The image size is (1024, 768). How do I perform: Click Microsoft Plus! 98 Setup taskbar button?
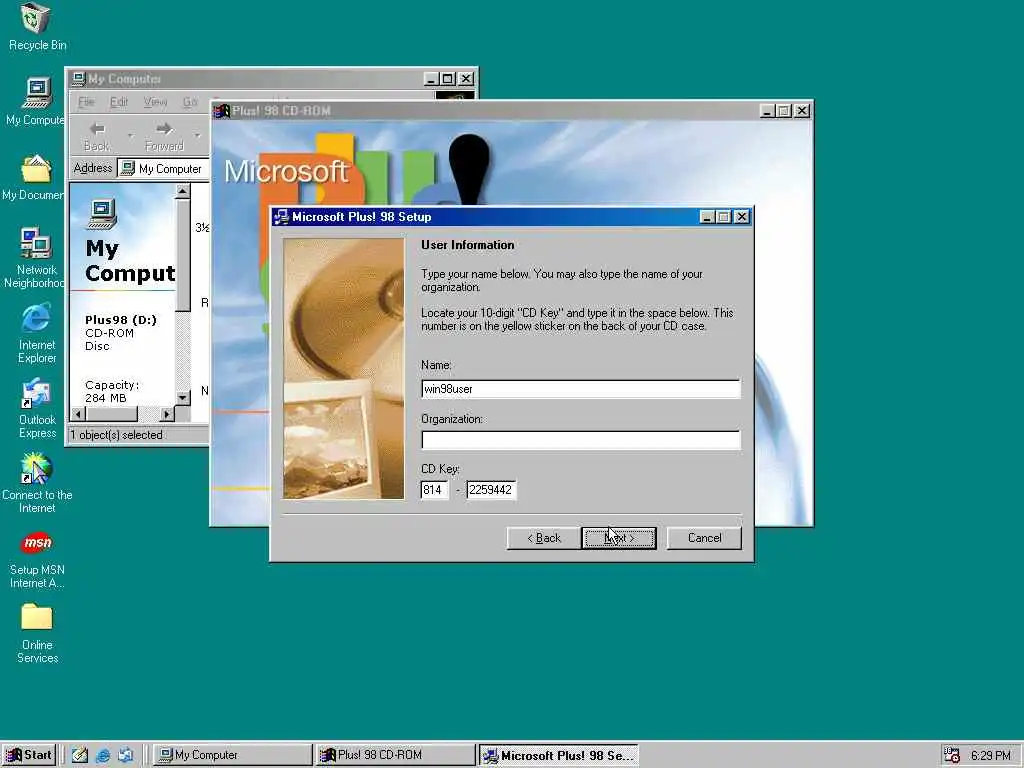(559, 755)
